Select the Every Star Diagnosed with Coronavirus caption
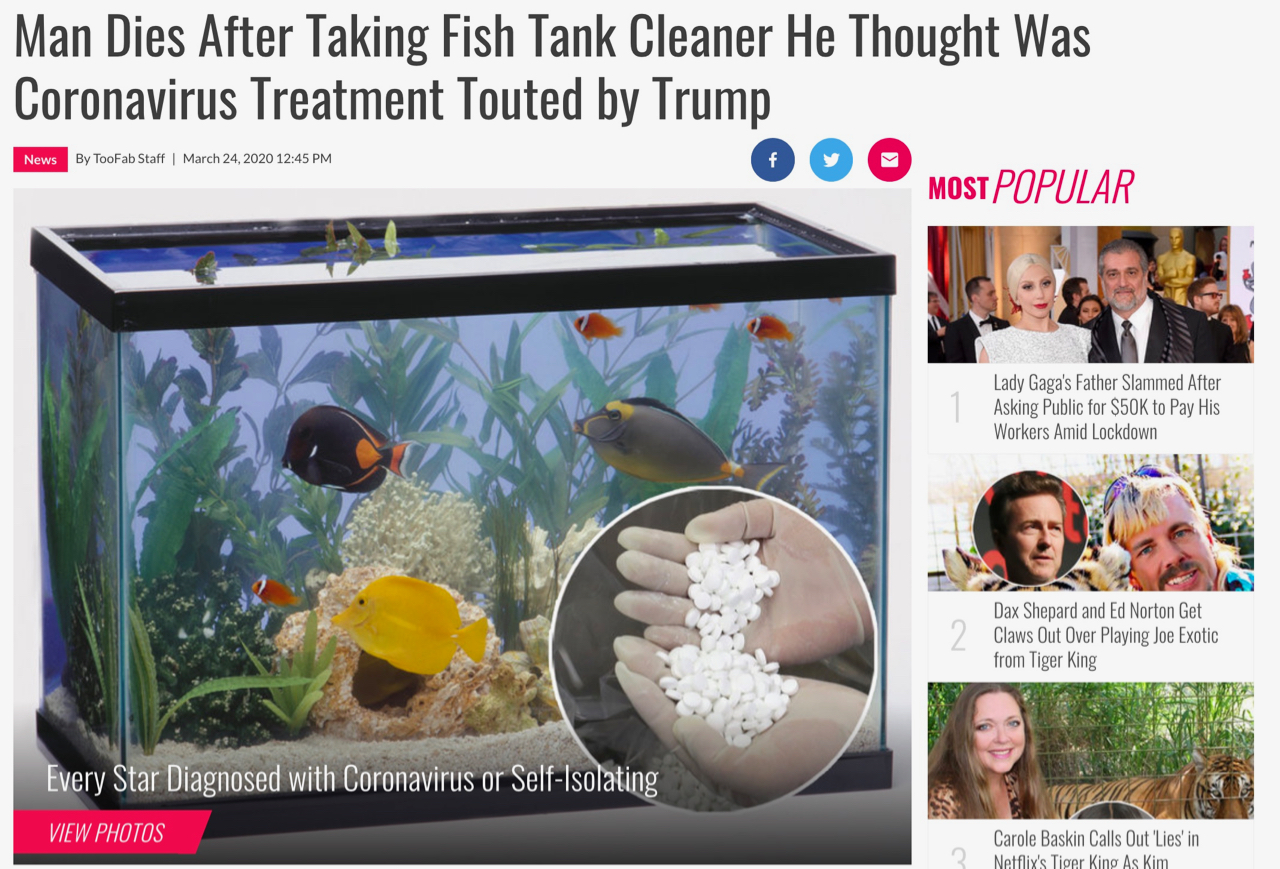1280x869 pixels. click(x=352, y=779)
